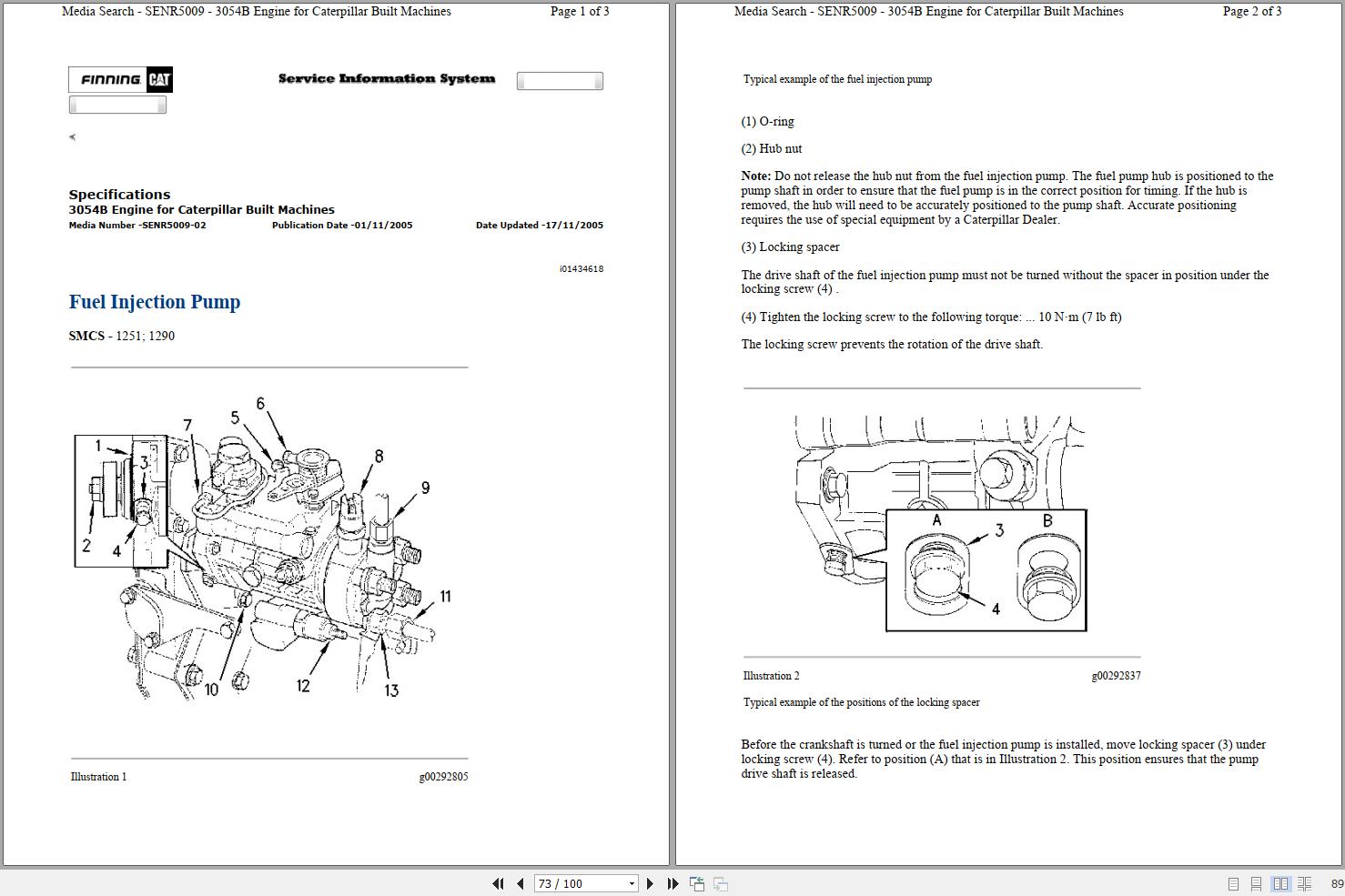Screen dimensions: 1345x896
Task: Enable two-page continuous scrolling layout
Action: coord(1305,883)
